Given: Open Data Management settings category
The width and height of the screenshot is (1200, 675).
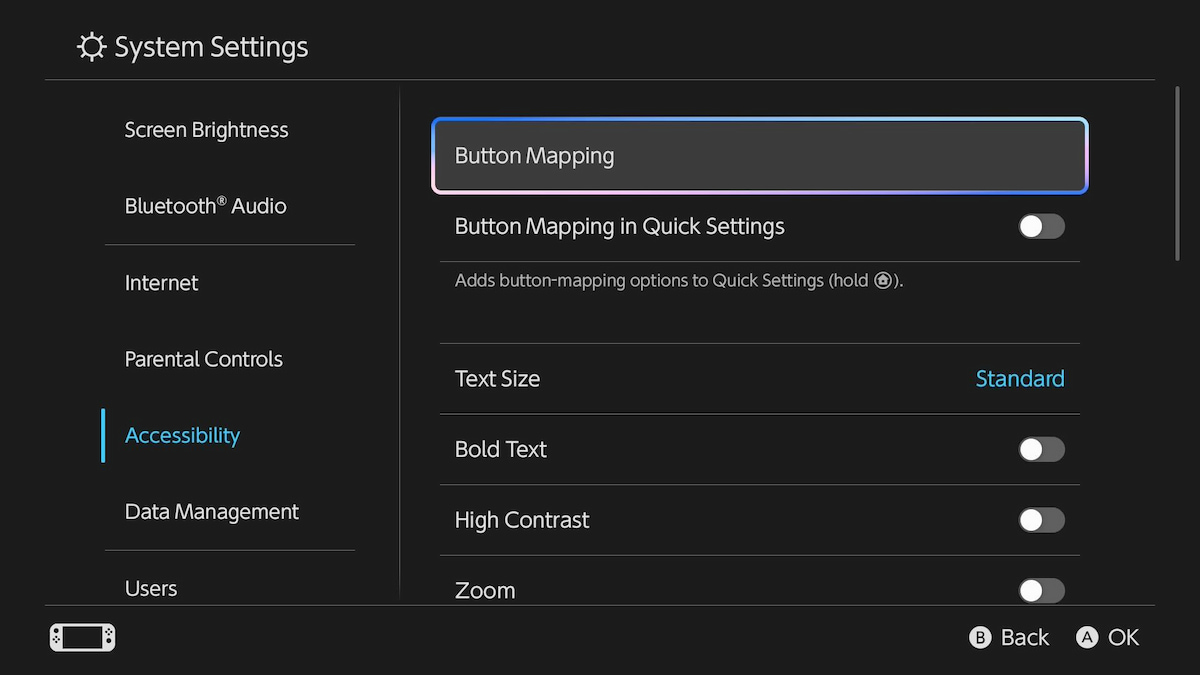Looking at the screenshot, I should click(211, 512).
